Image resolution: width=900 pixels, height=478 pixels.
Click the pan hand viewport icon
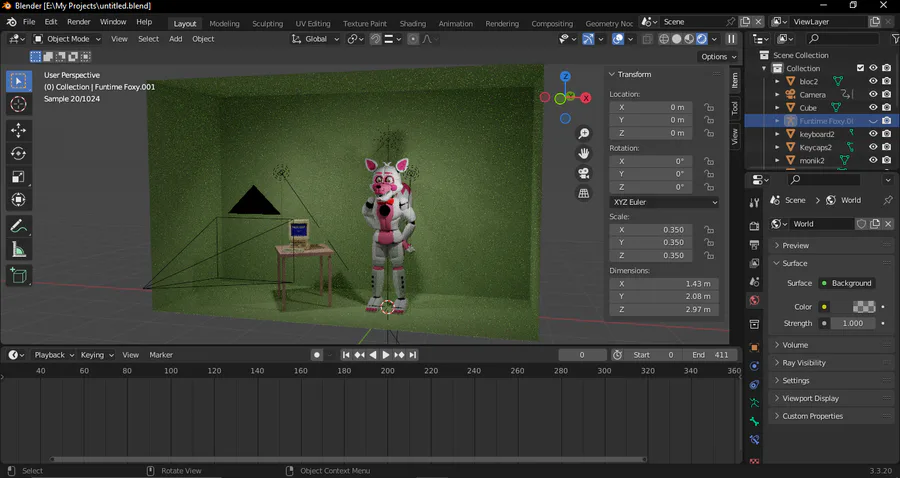[584, 153]
